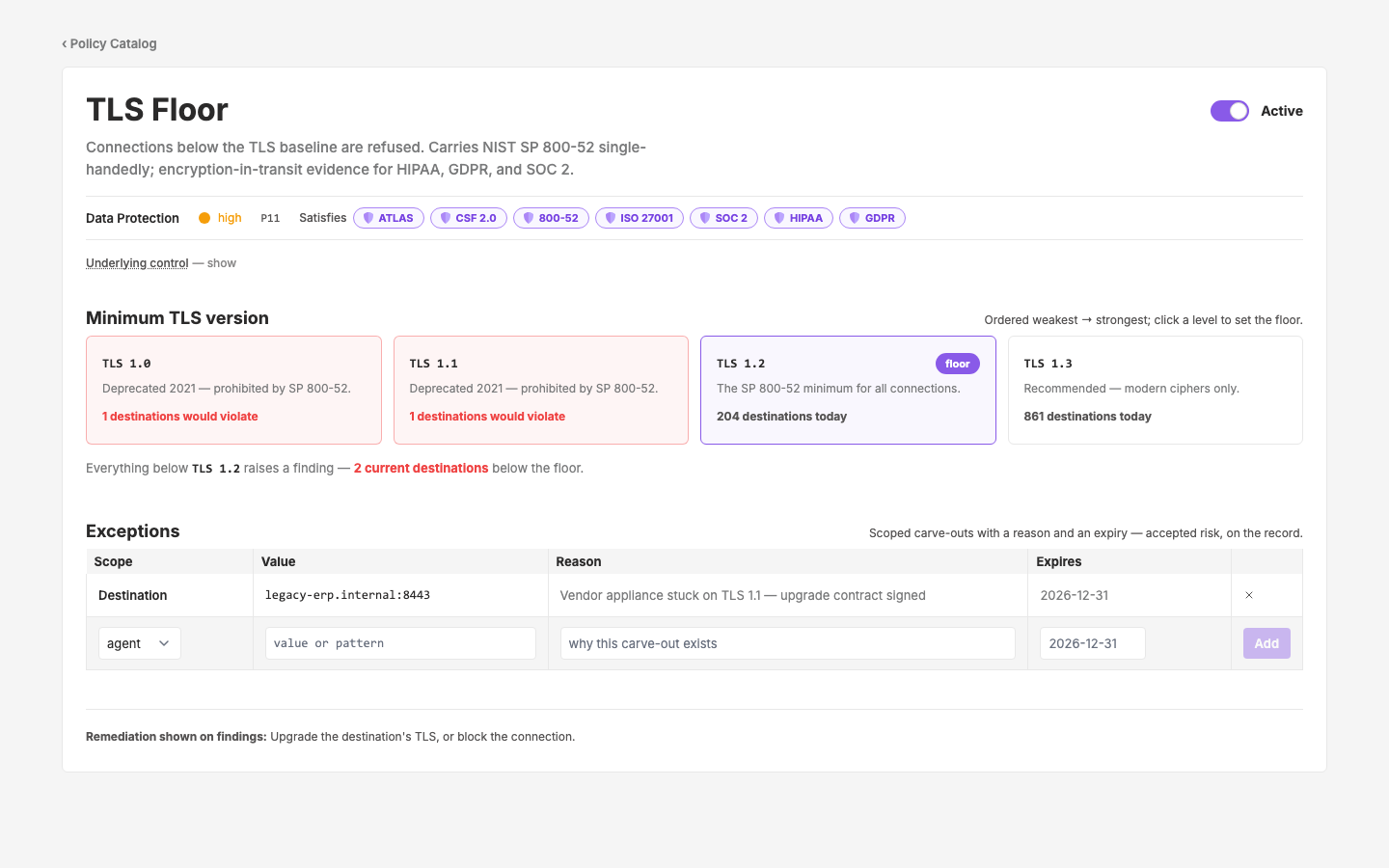Viewport: 1389px width, 868px height.
Task: Set the floor to TLS 1.0
Action: 233,390
